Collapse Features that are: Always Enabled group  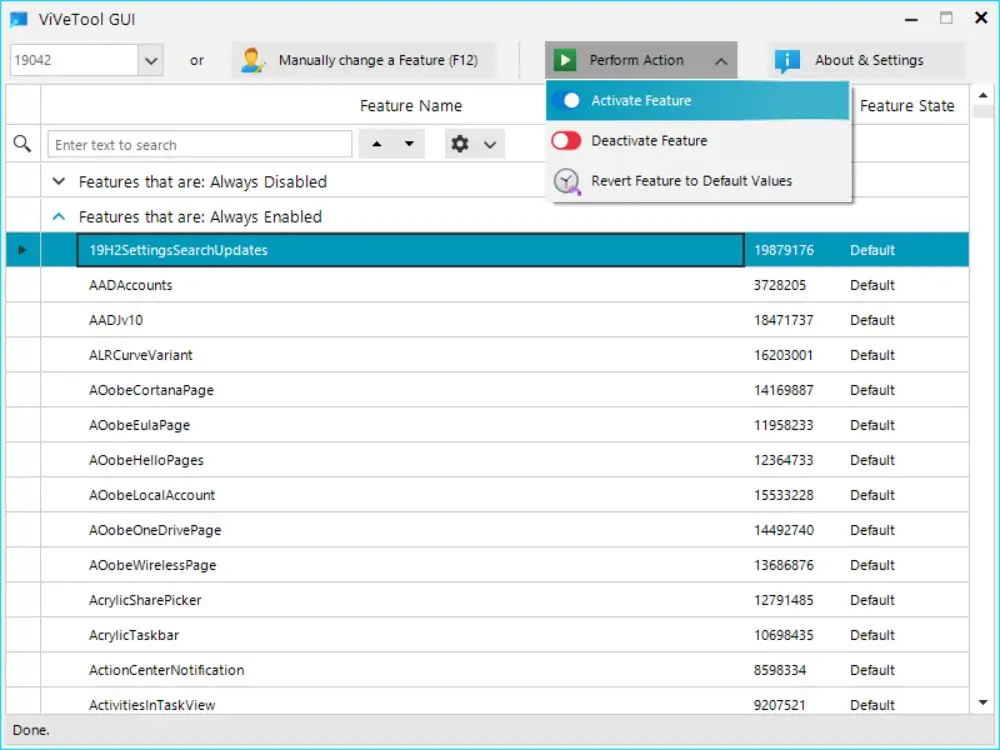[x=59, y=217]
